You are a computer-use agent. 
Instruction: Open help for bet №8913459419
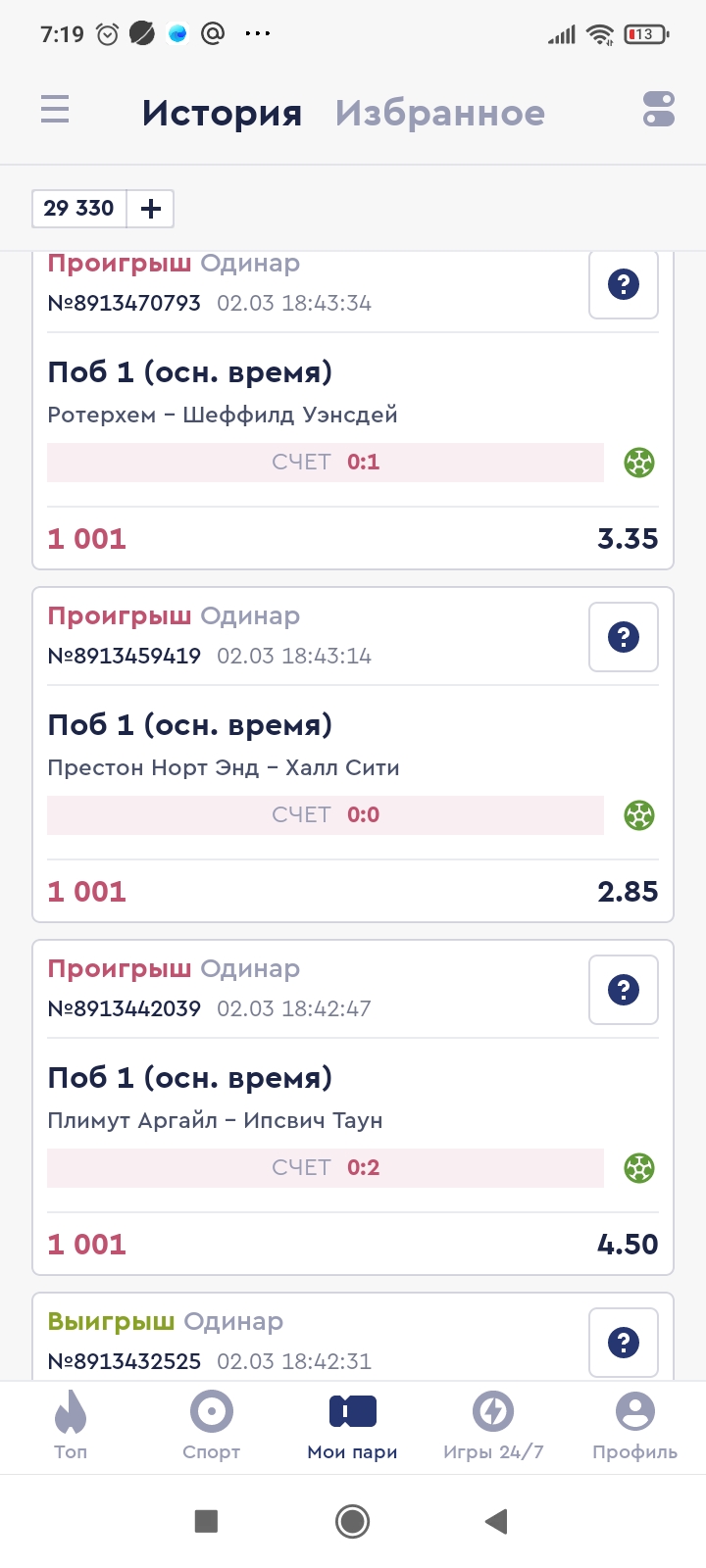click(623, 637)
